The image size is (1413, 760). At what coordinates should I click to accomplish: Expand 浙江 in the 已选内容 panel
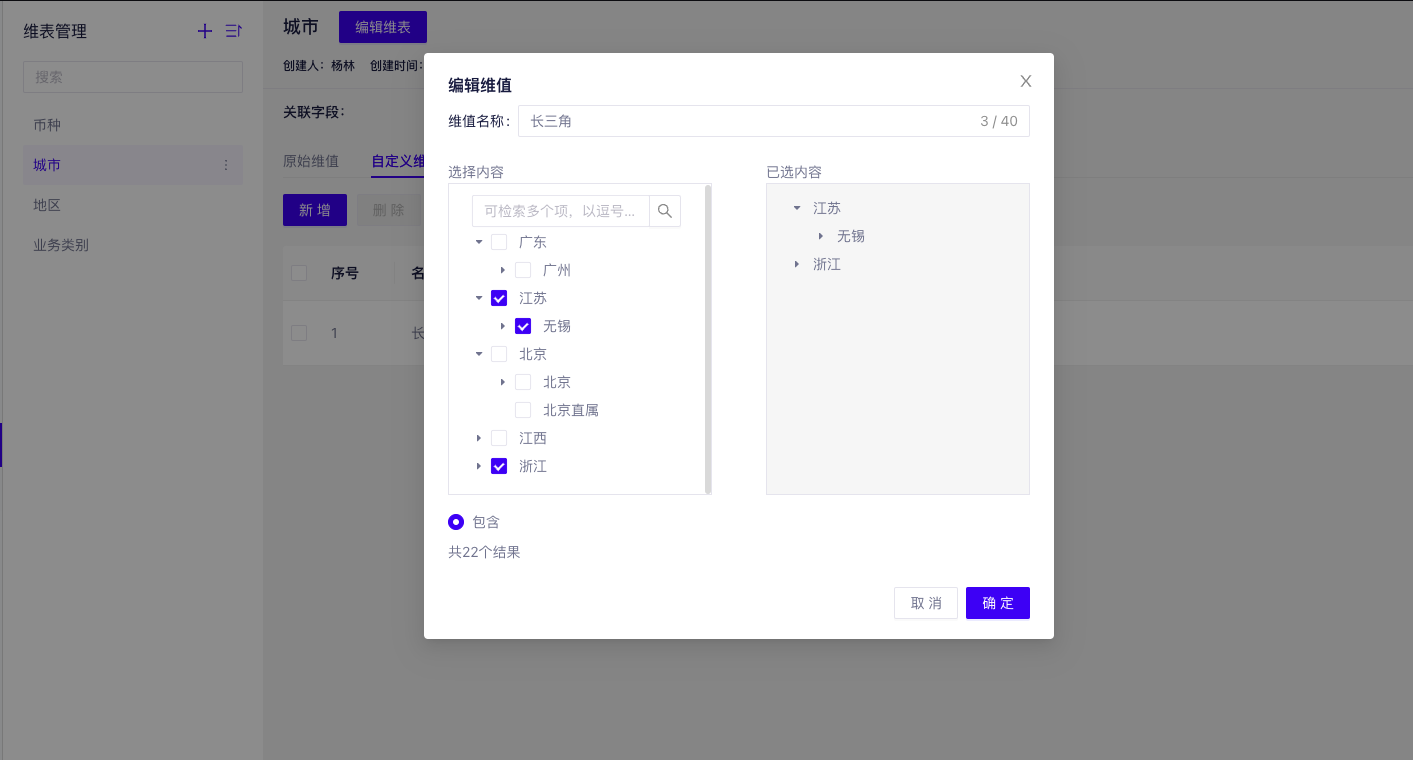(797, 264)
